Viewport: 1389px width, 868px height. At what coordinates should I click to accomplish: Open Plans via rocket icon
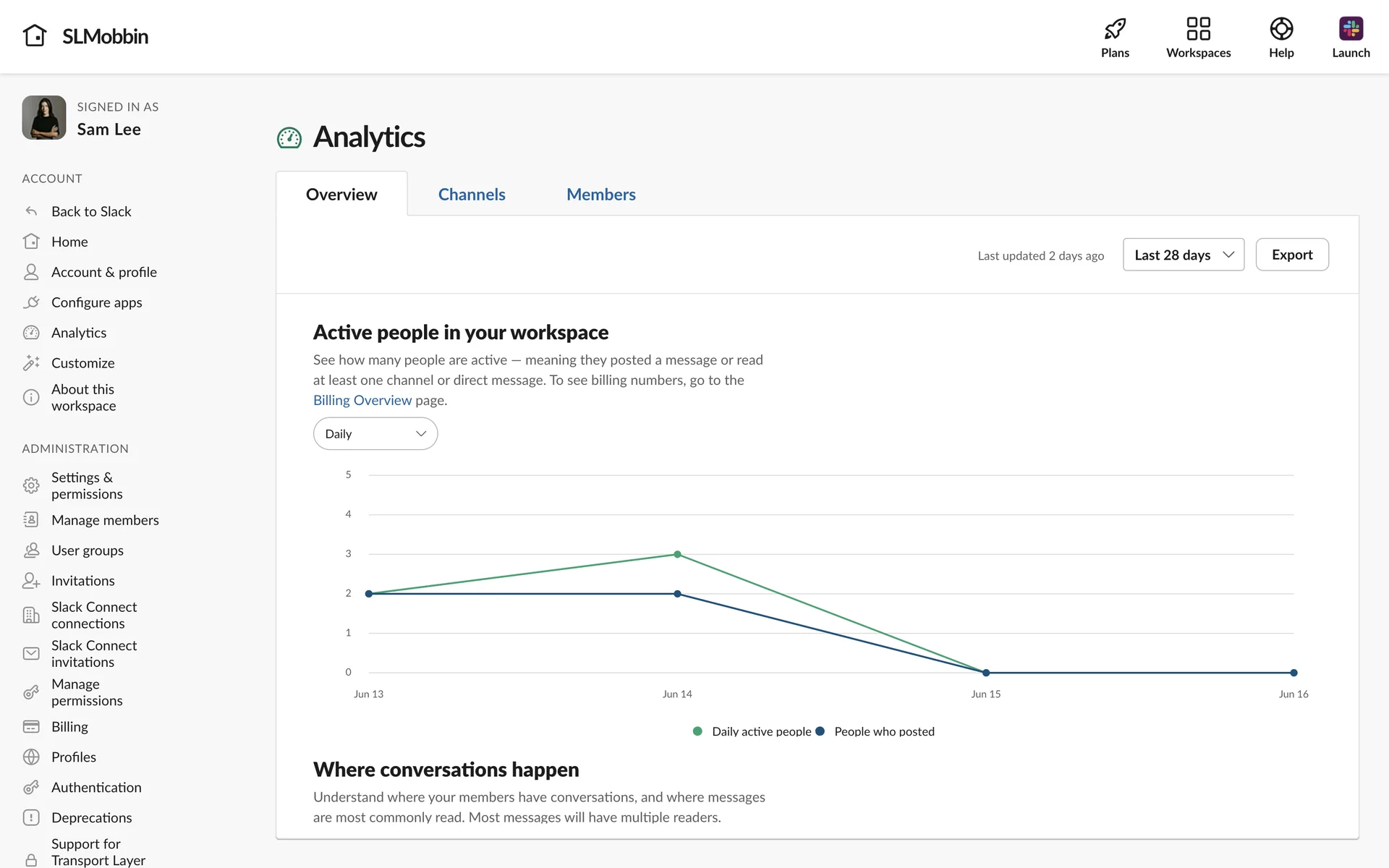click(1115, 29)
